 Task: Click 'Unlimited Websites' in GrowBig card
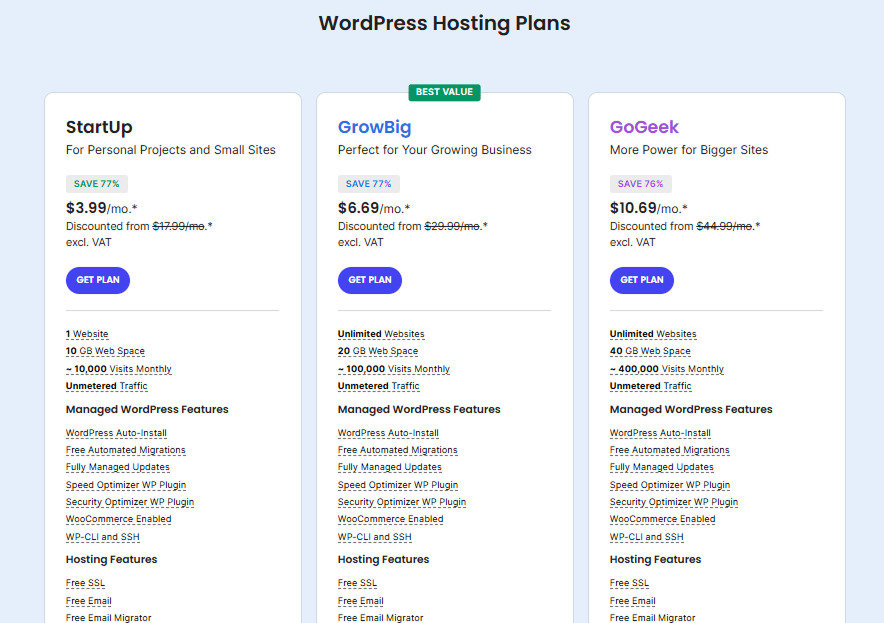[381, 334]
